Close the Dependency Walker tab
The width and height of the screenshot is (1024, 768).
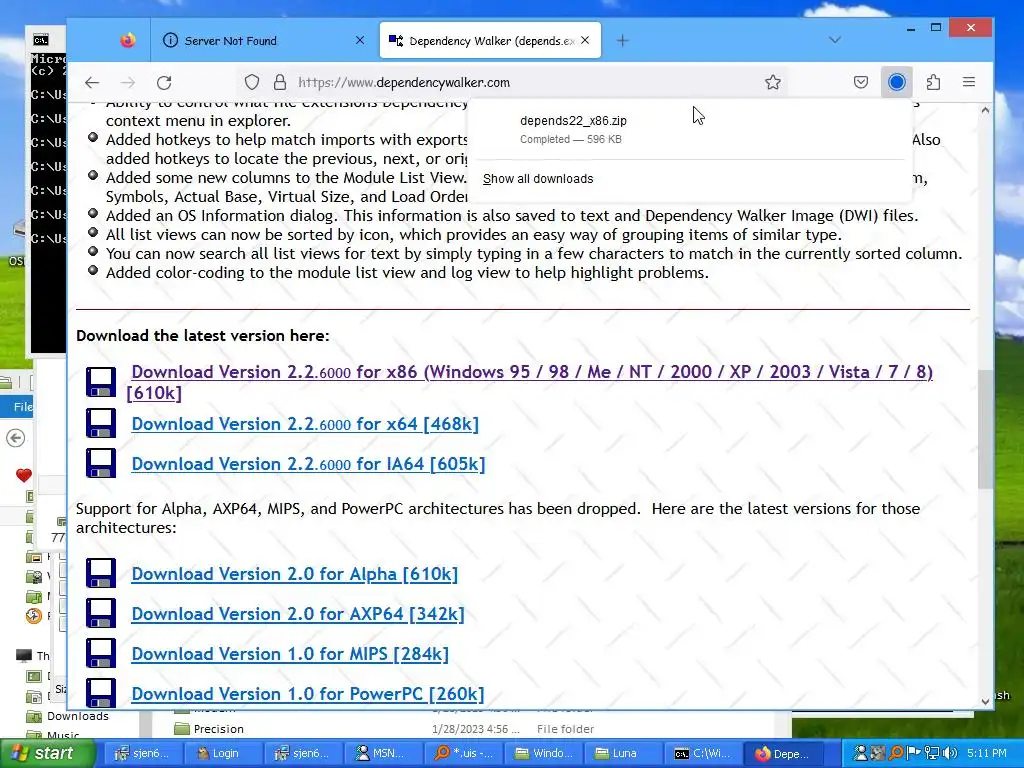pos(585,40)
